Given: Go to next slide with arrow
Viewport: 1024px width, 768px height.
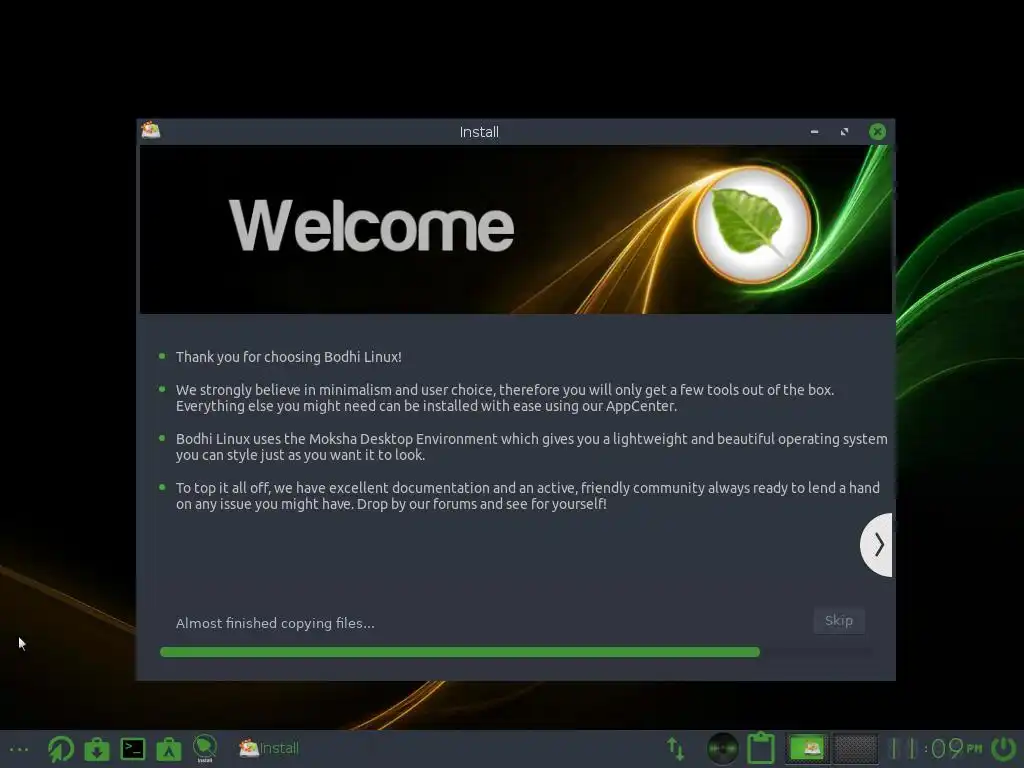Looking at the screenshot, I should [877, 545].
